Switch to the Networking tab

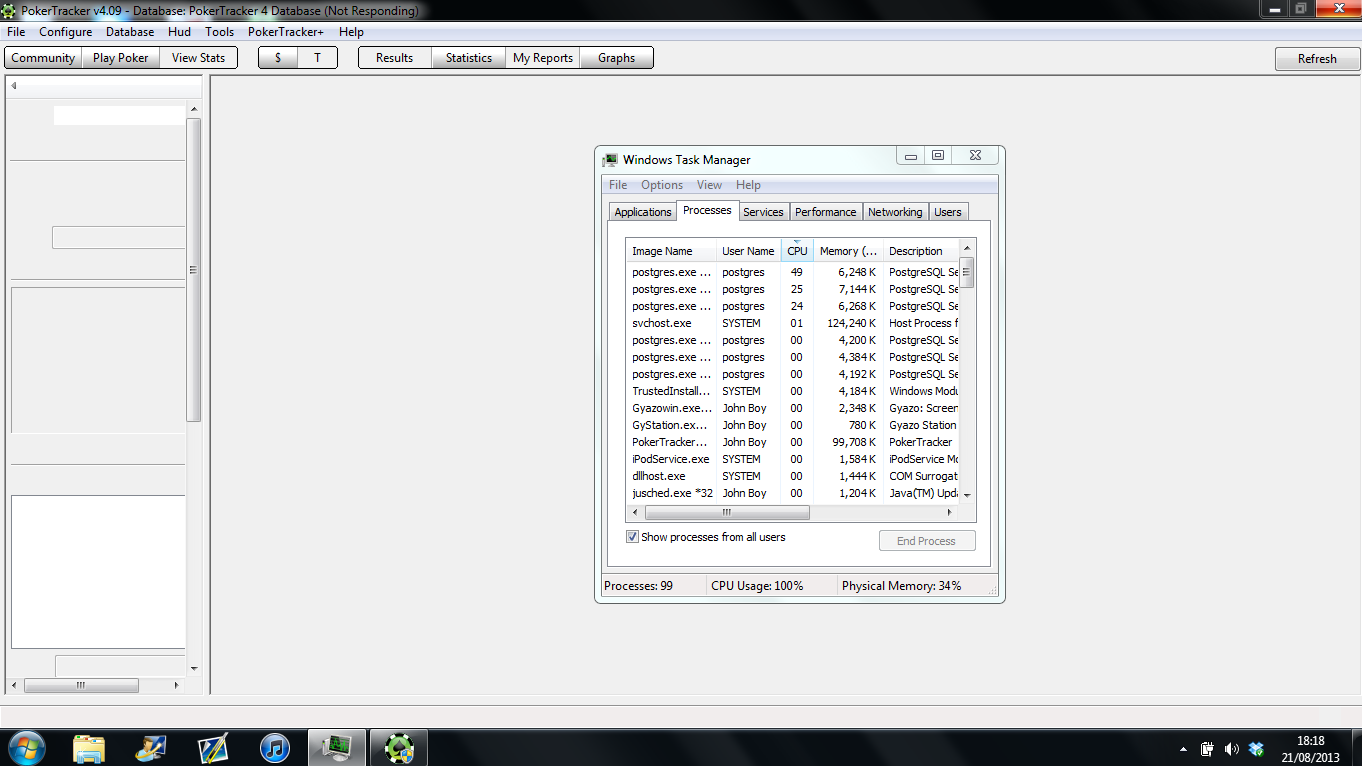point(895,212)
